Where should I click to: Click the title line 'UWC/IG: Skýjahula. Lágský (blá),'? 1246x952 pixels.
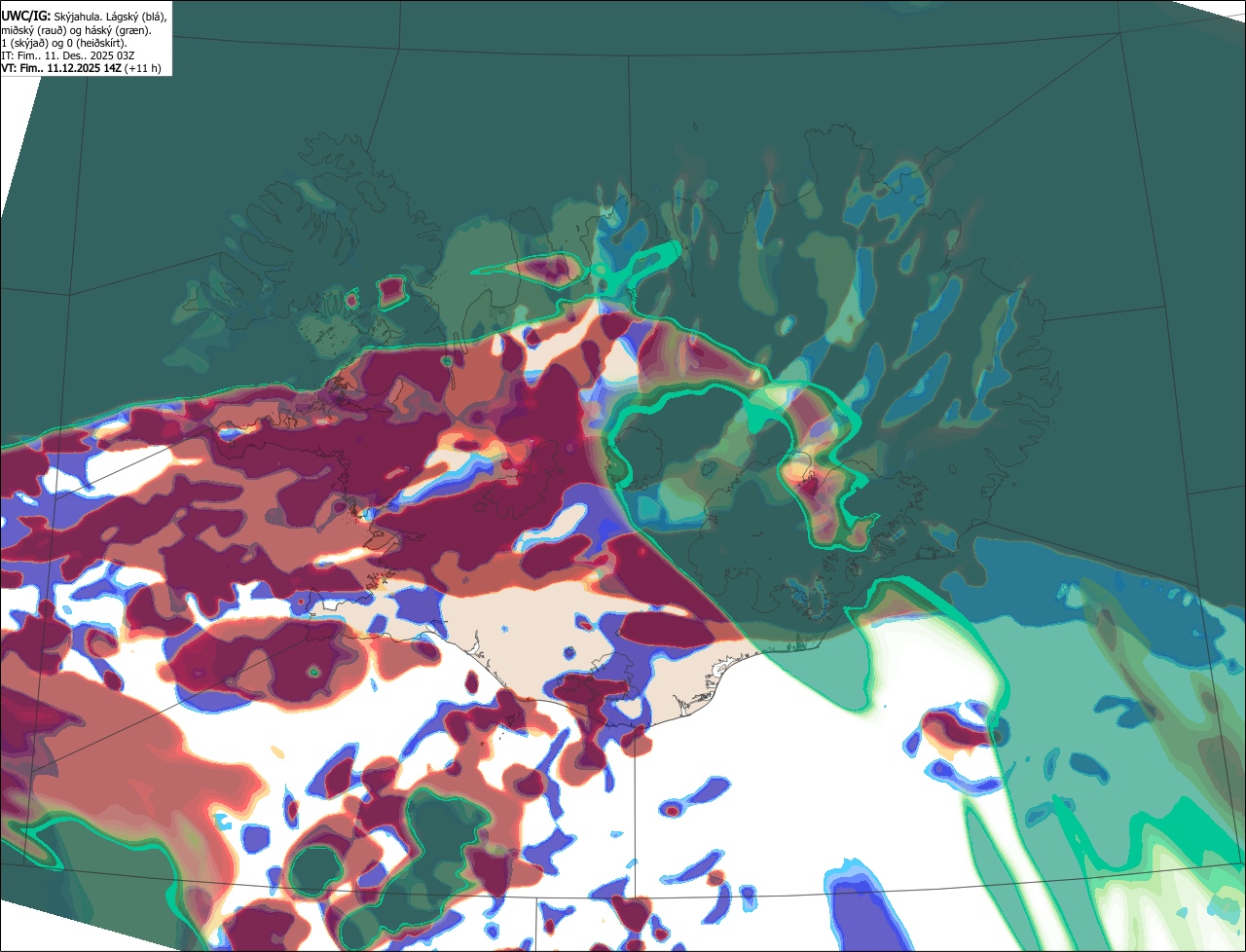84,17
